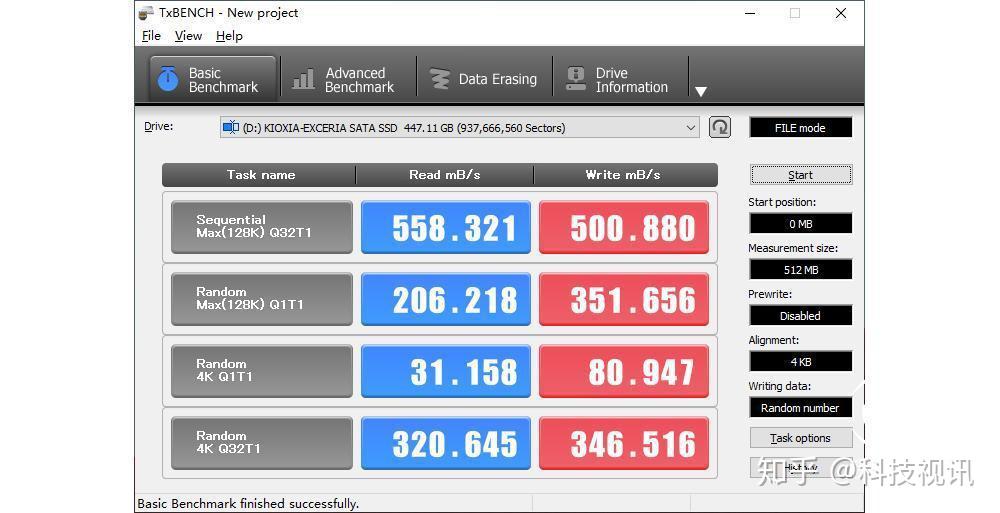Run Sequential Max(128K) Q32T1 task
The width and height of the screenshot is (1000, 513).
pyautogui.click(x=261, y=227)
